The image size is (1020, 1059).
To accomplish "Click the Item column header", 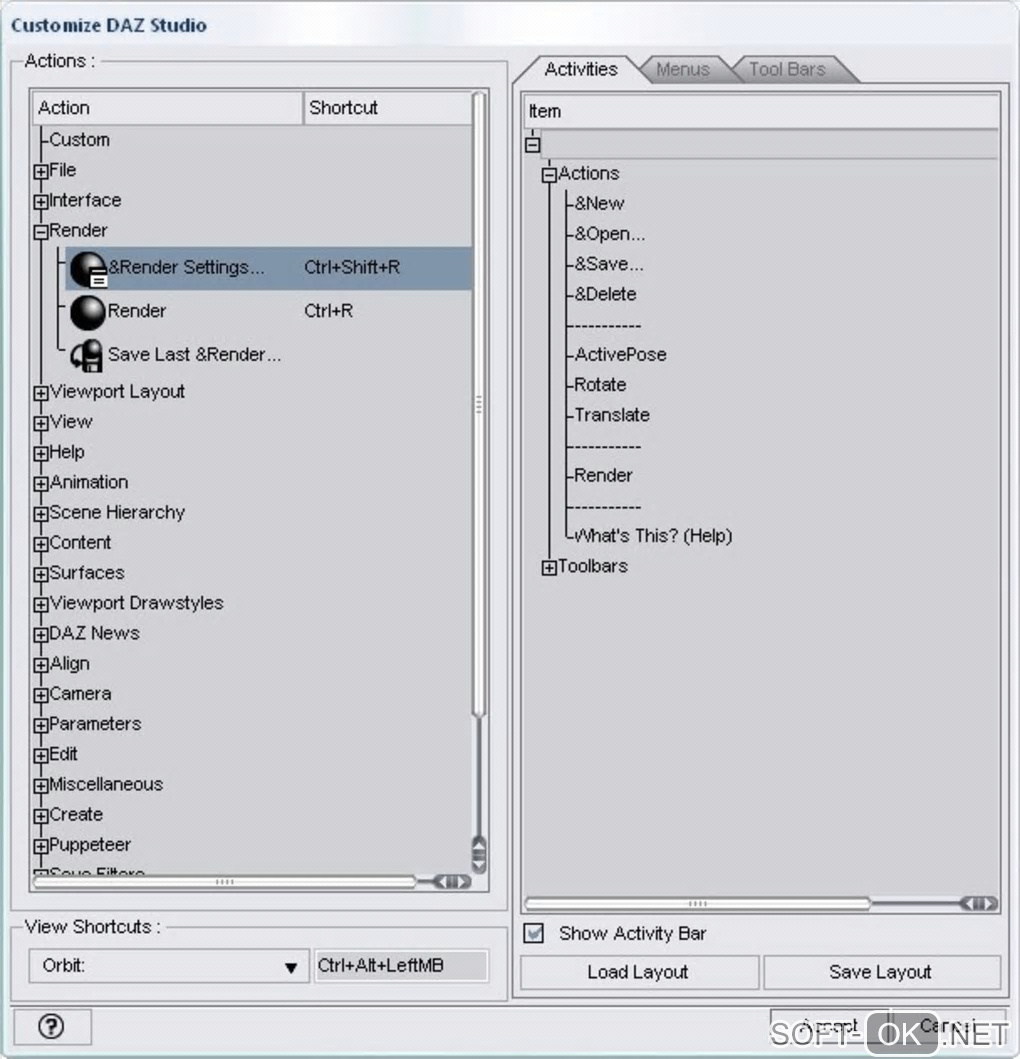I will [x=761, y=111].
